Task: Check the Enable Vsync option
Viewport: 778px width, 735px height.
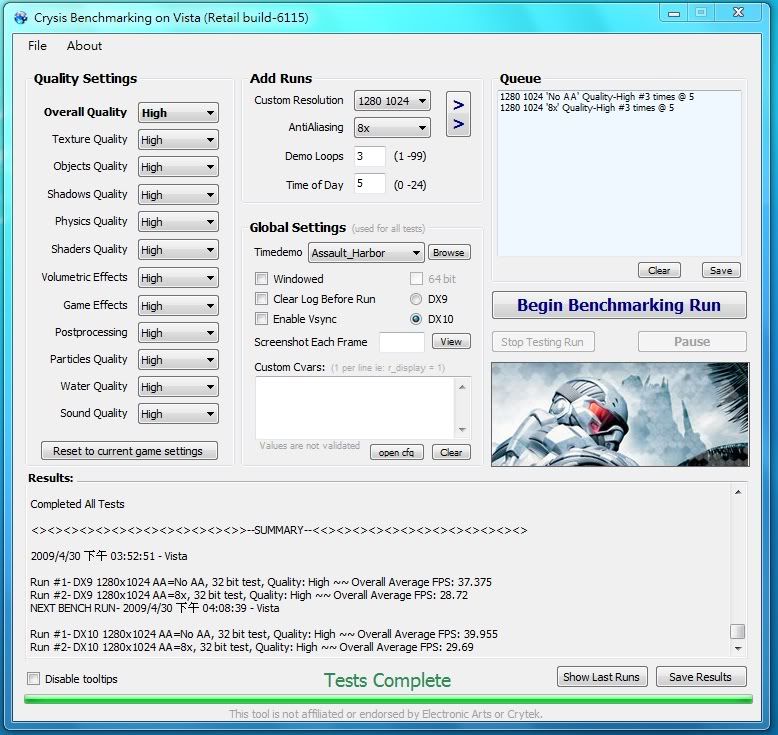Action: [x=262, y=319]
